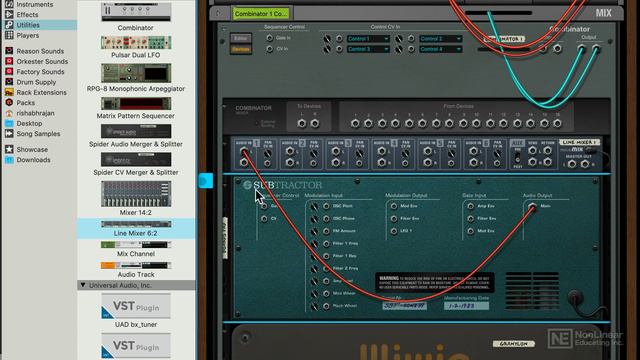Select the Mixer 14:2 device
The image size is (640, 360).
(136, 193)
